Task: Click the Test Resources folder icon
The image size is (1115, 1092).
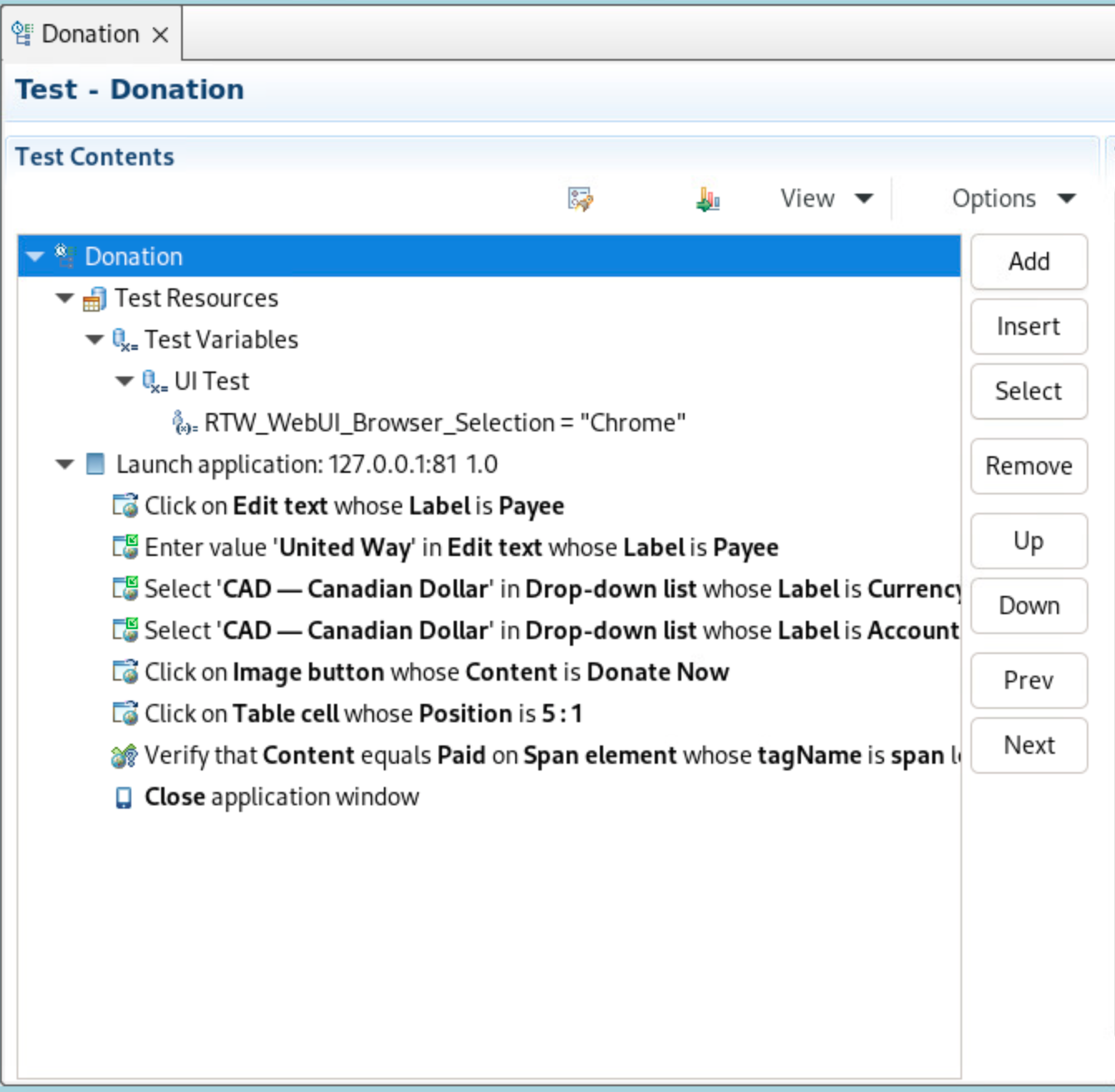Action: tap(95, 299)
